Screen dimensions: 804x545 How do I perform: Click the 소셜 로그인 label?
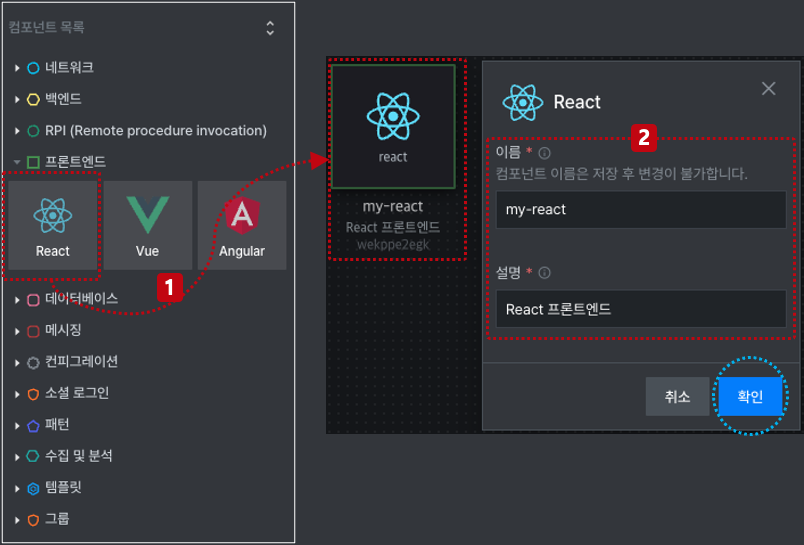point(77,393)
